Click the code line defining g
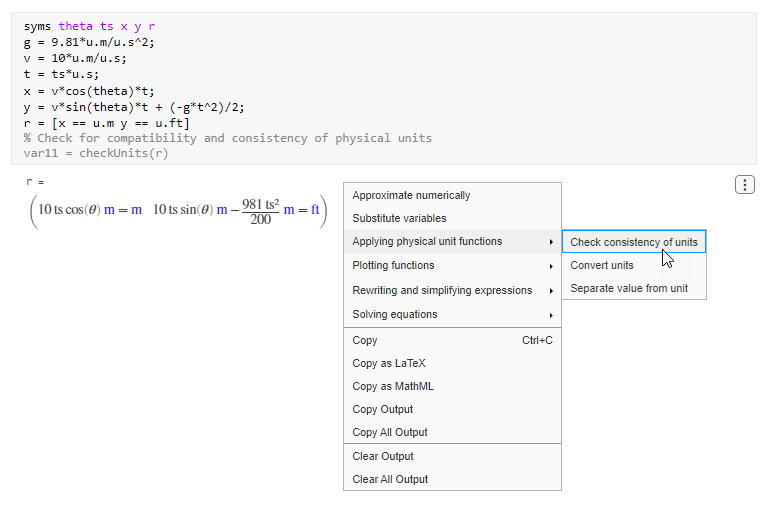This screenshot has width=766, height=505. coord(89,42)
